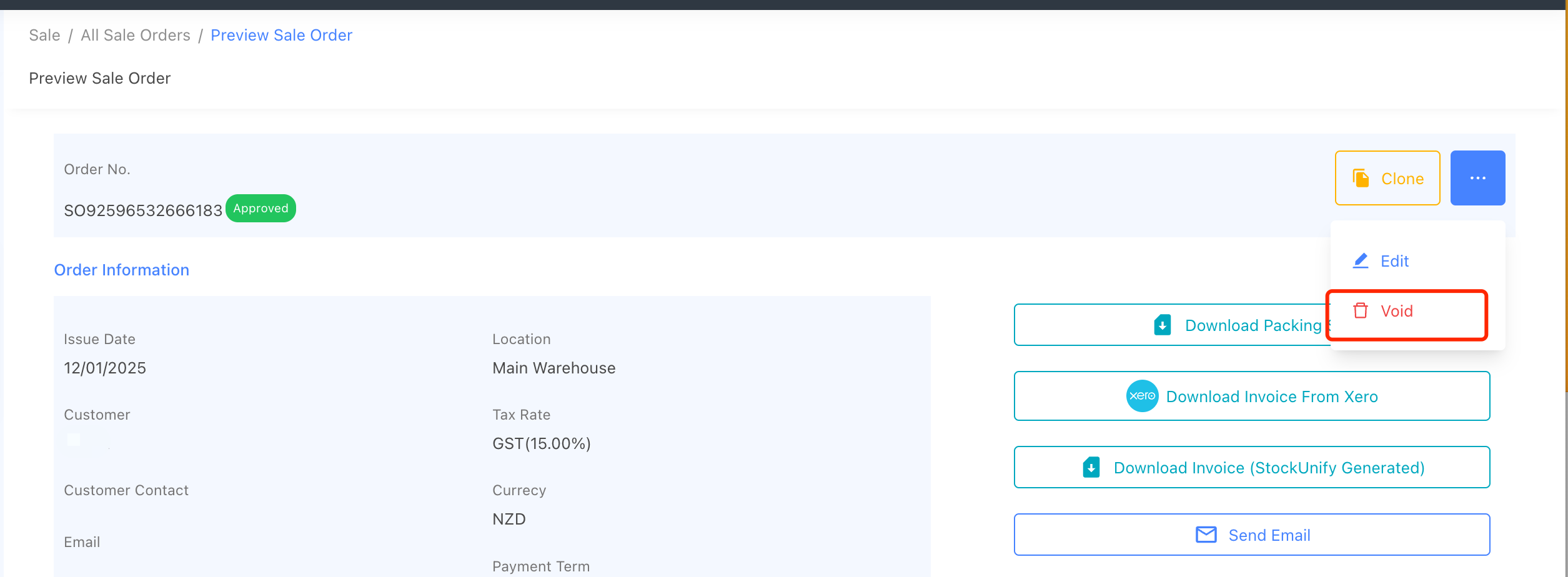Download the invoice from Xero
Screen dimensions: 1568x577
1271,397
